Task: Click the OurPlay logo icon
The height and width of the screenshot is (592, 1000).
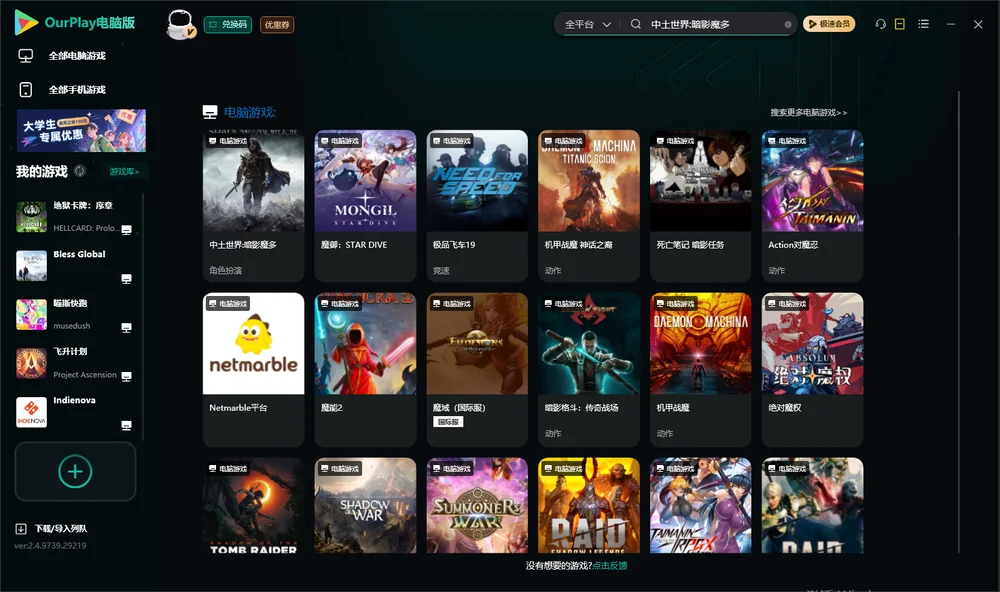Action: pyautogui.click(x=26, y=22)
